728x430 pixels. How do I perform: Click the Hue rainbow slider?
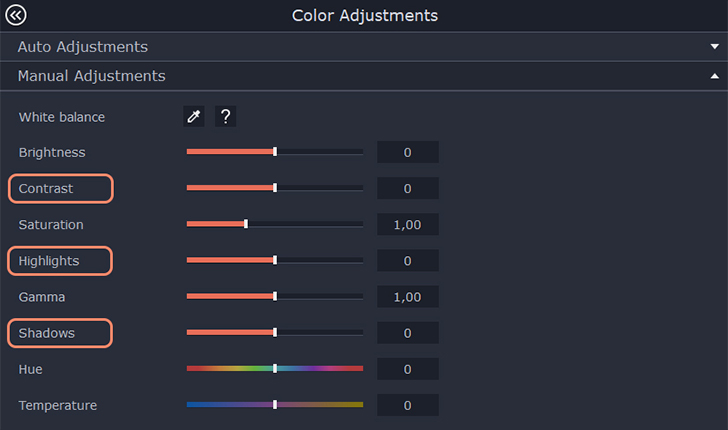275,368
